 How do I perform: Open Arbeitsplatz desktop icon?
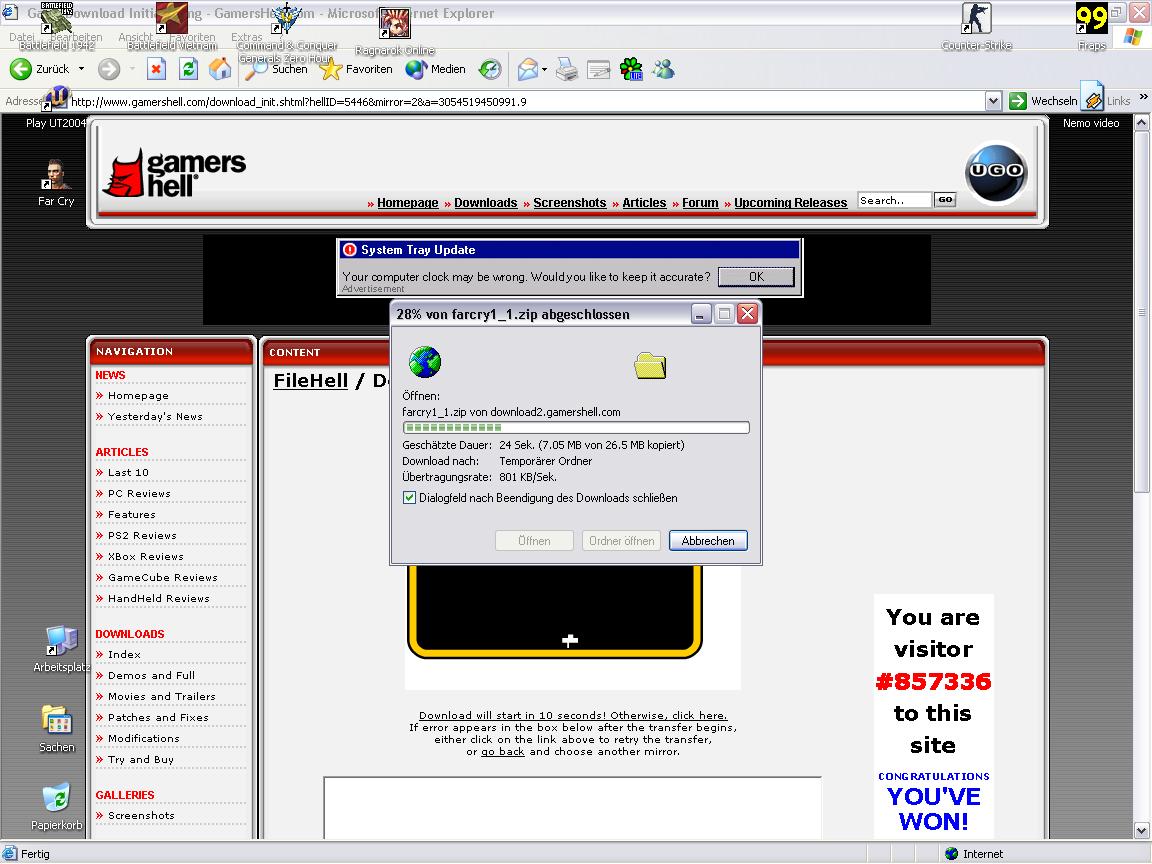(x=60, y=649)
